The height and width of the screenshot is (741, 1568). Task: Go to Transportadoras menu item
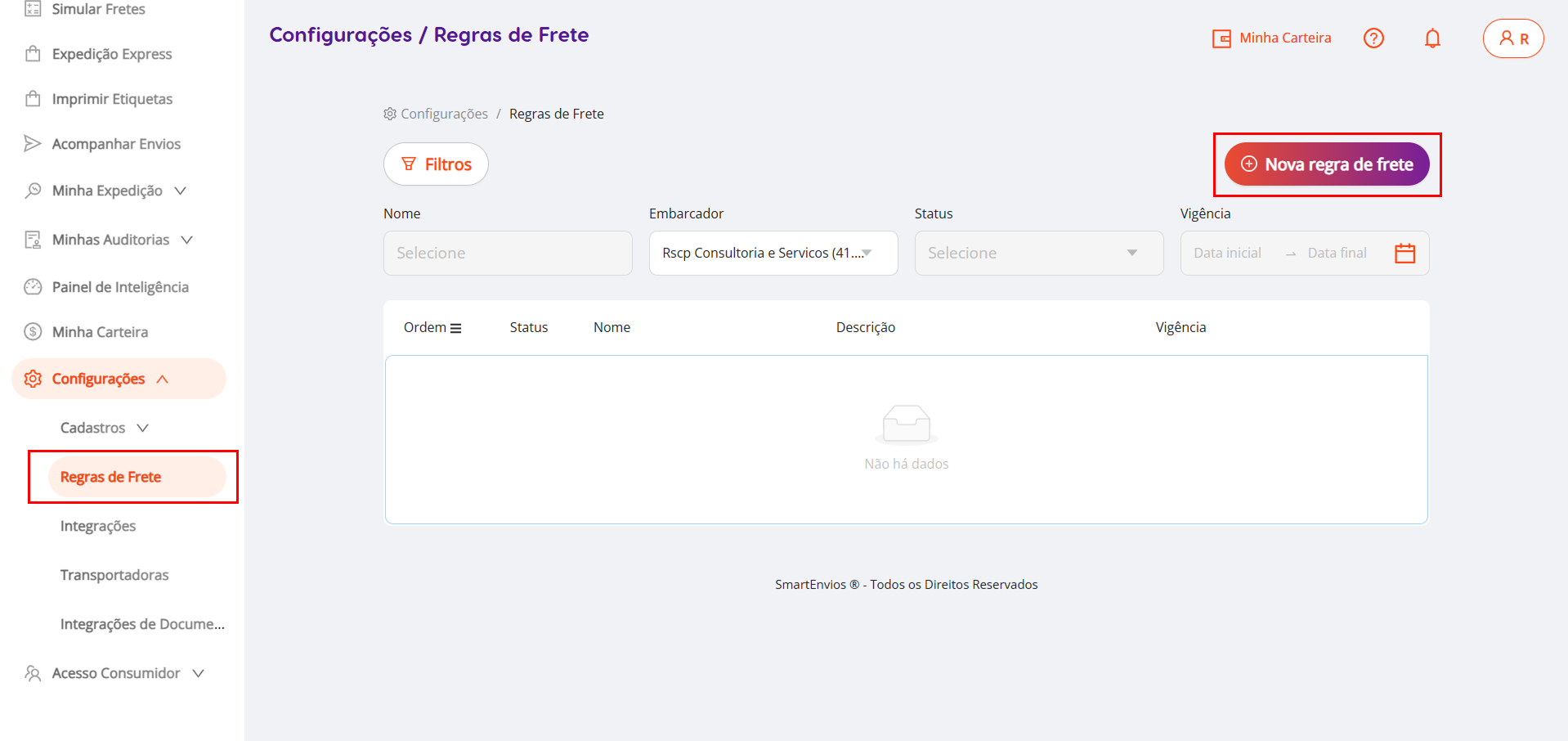tap(114, 575)
